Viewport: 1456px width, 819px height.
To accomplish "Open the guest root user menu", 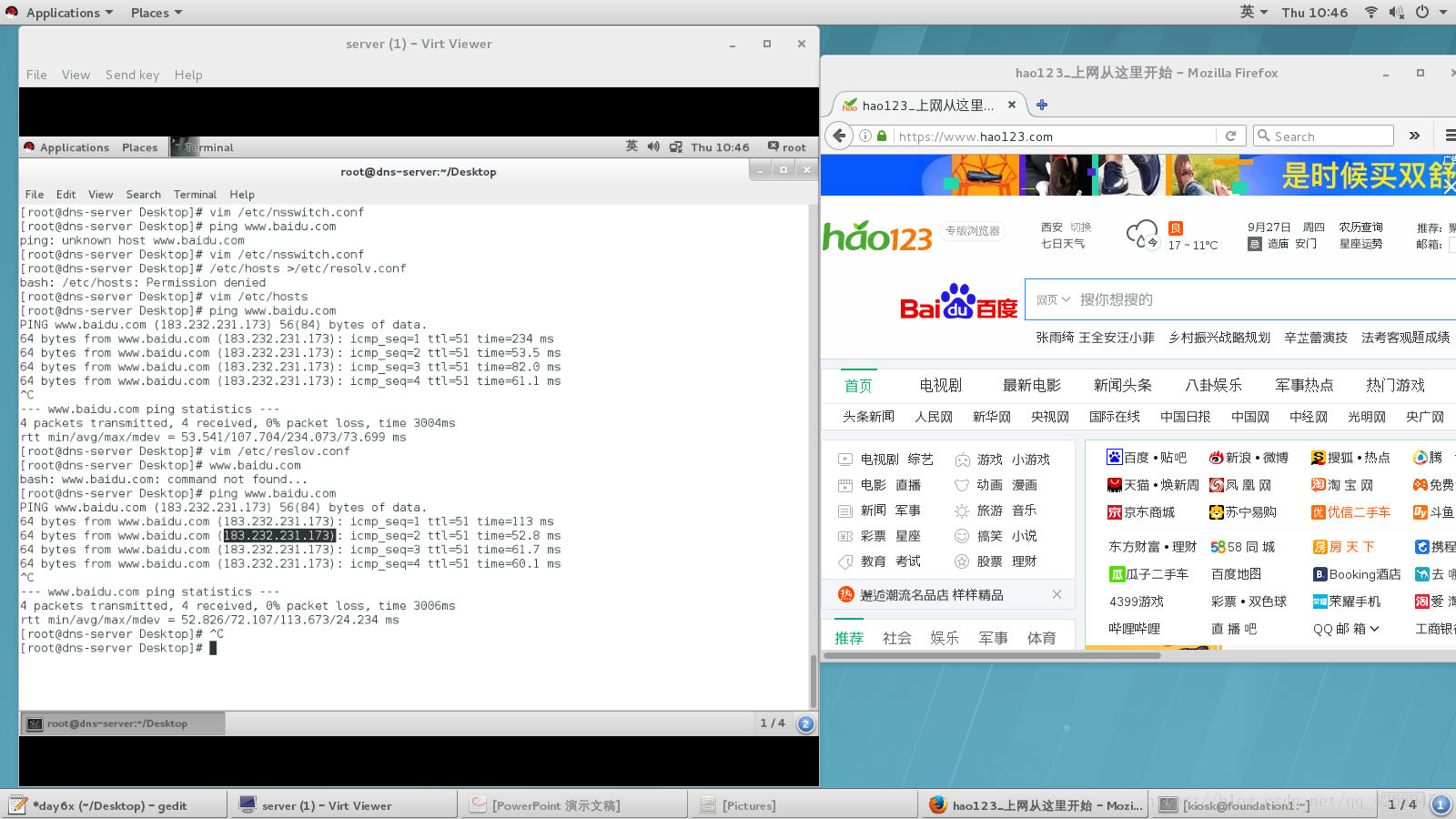I will click(787, 147).
